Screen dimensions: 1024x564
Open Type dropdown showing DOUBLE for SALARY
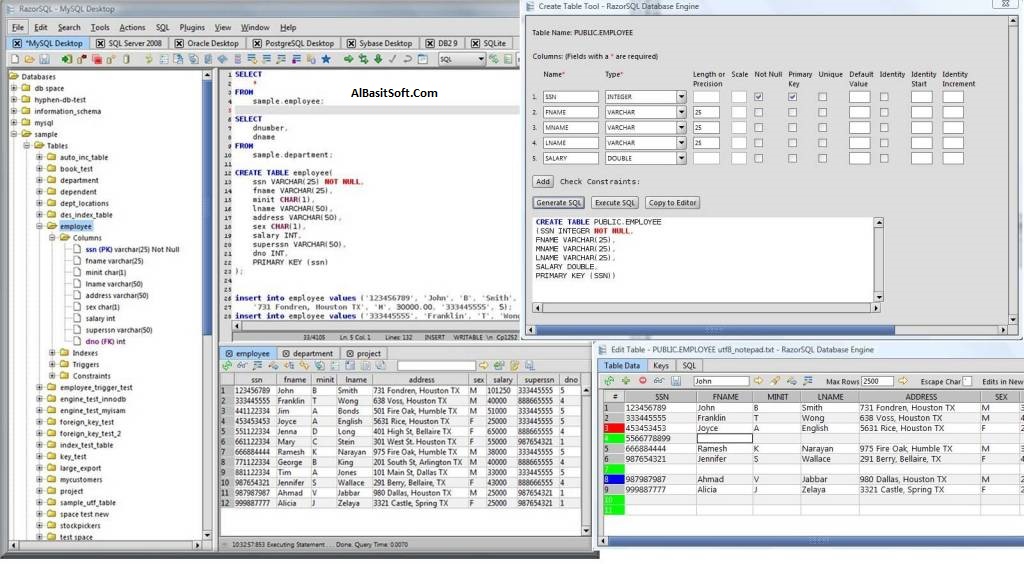click(681, 158)
